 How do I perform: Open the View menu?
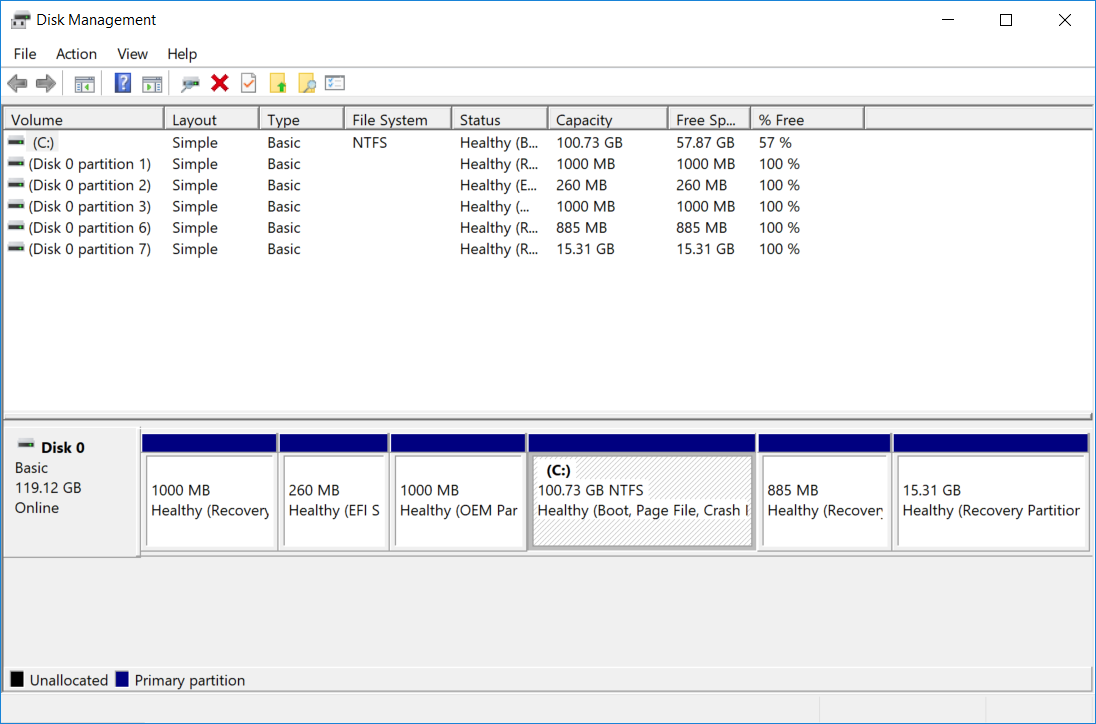click(132, 54)
